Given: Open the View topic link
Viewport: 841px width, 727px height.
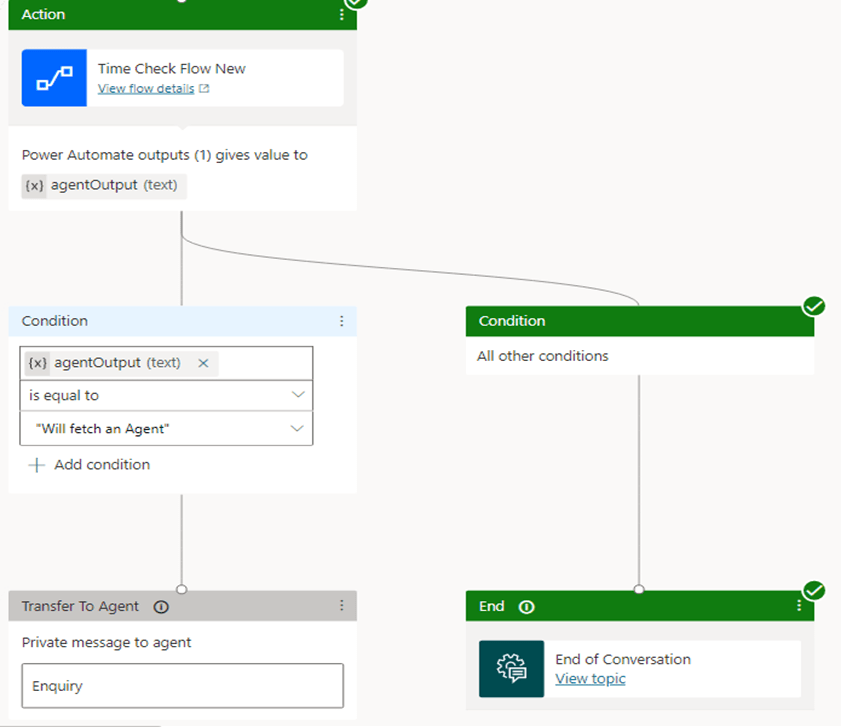Looking at the screenshot, I should pos(590,679).
